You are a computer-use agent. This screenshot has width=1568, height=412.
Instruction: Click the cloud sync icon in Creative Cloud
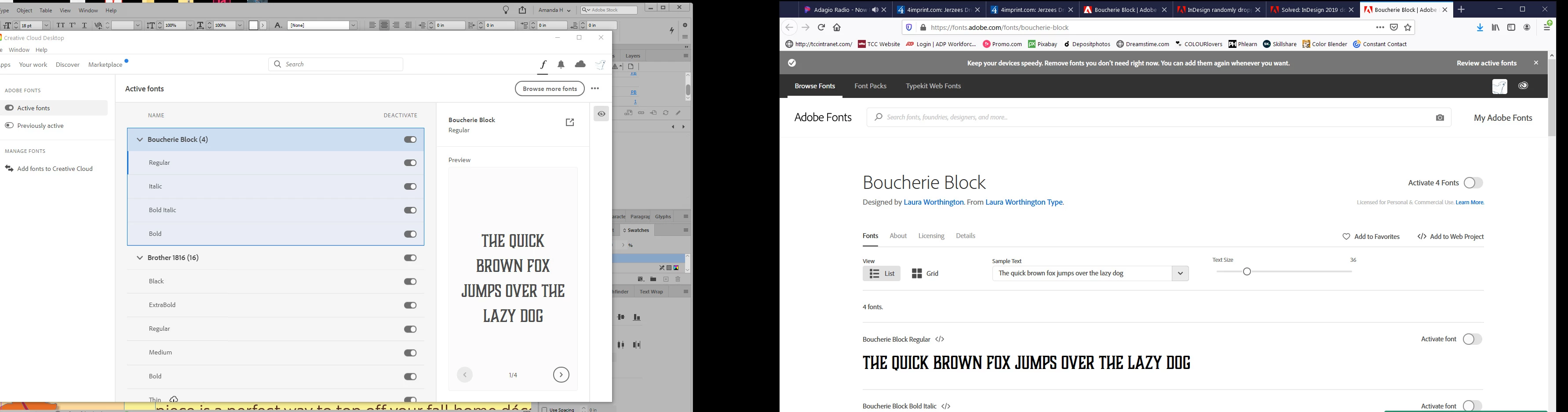tap(580, 65)
